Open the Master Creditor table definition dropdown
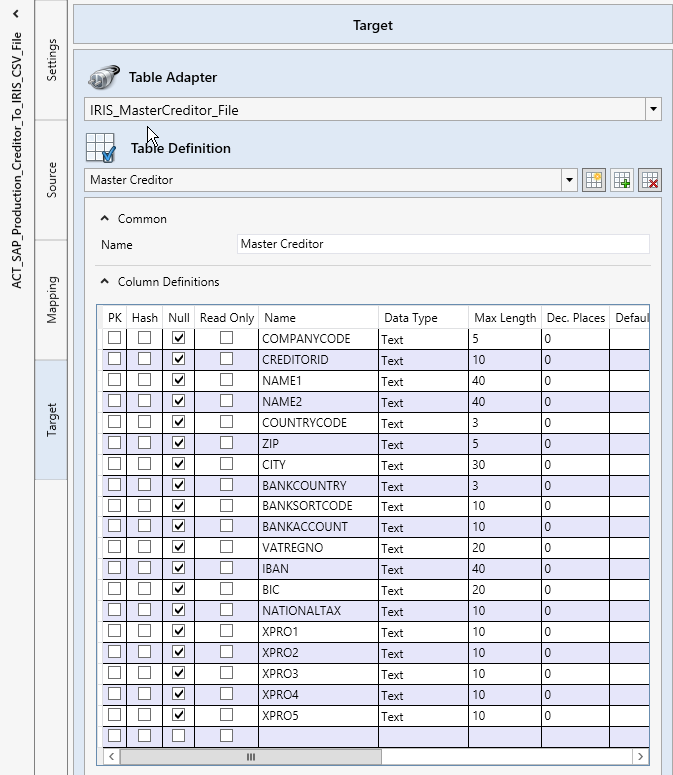 (x=570, y=180)
